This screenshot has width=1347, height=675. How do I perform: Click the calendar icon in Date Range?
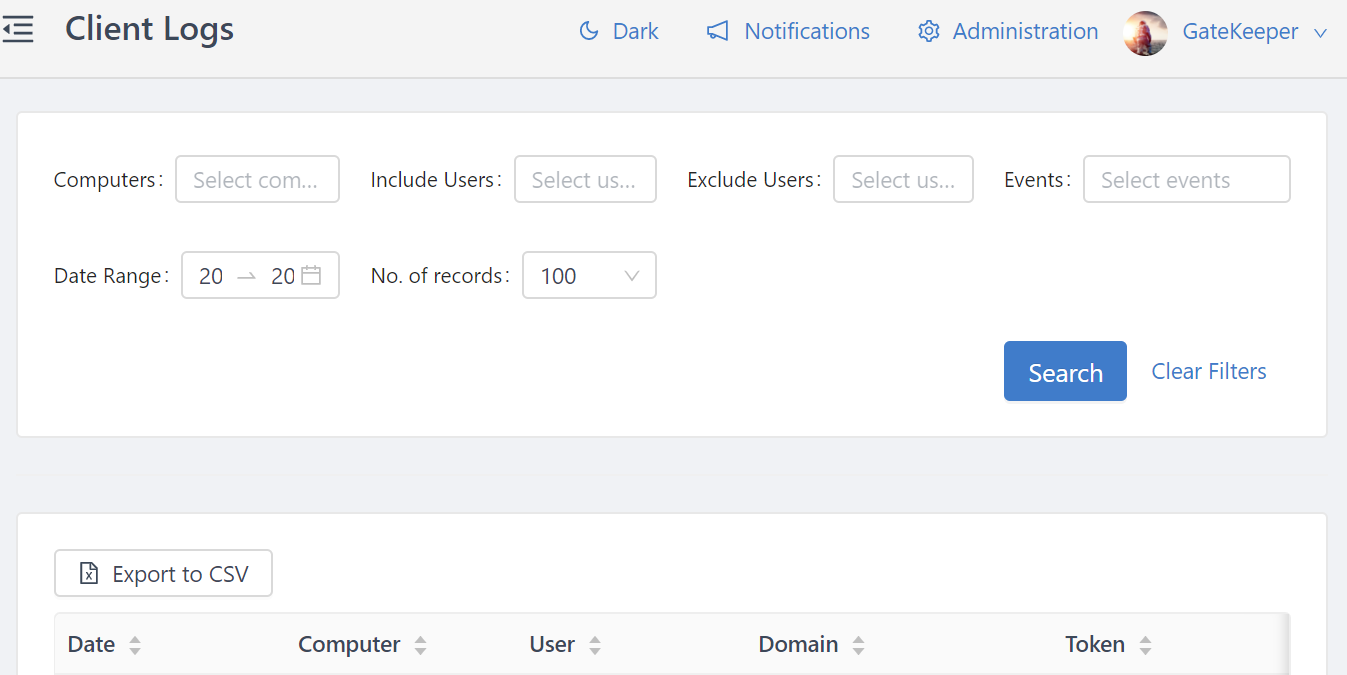click(311, 275)
